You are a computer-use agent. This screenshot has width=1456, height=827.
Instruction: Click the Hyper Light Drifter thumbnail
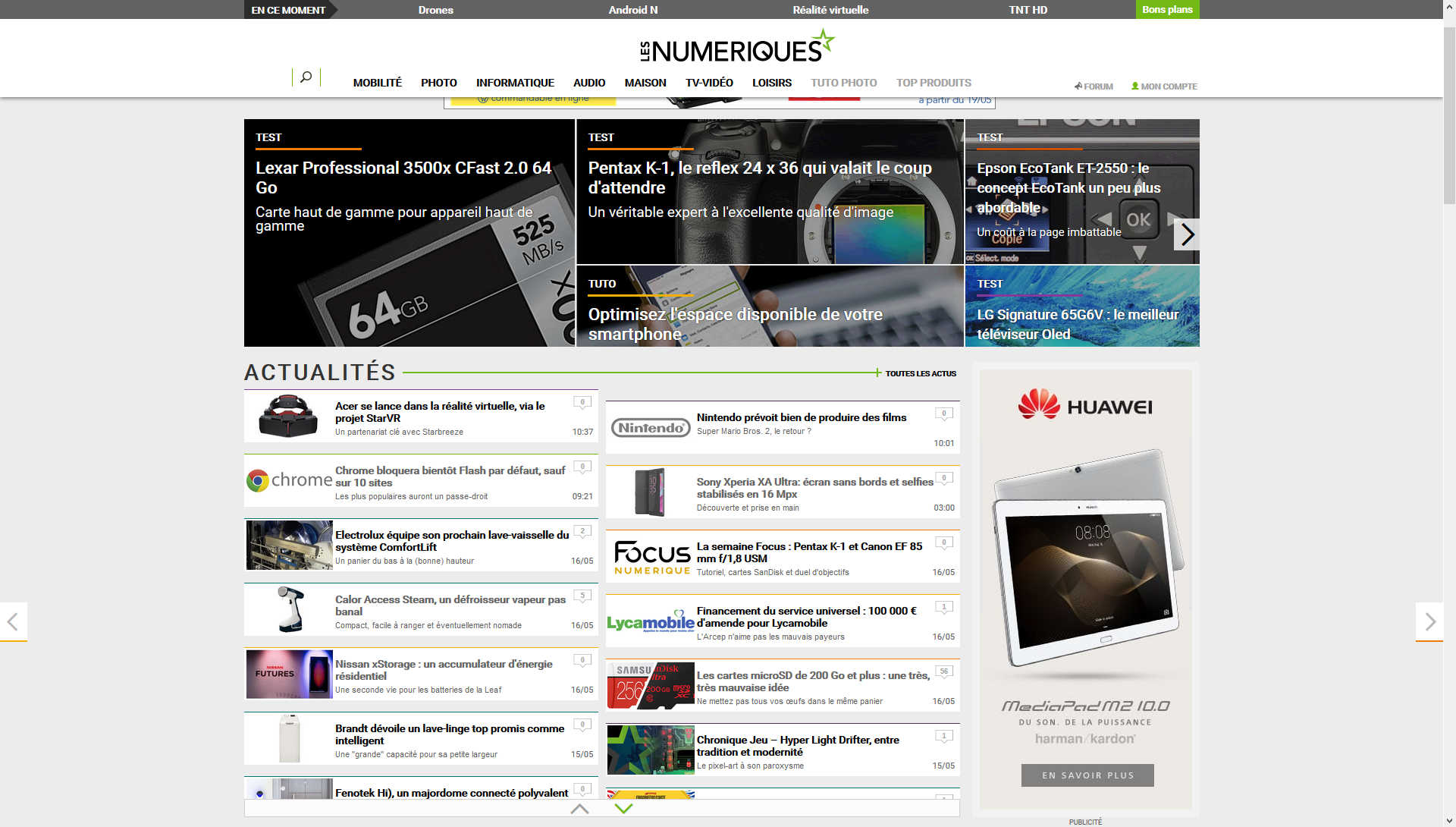[x=651, y=750]
